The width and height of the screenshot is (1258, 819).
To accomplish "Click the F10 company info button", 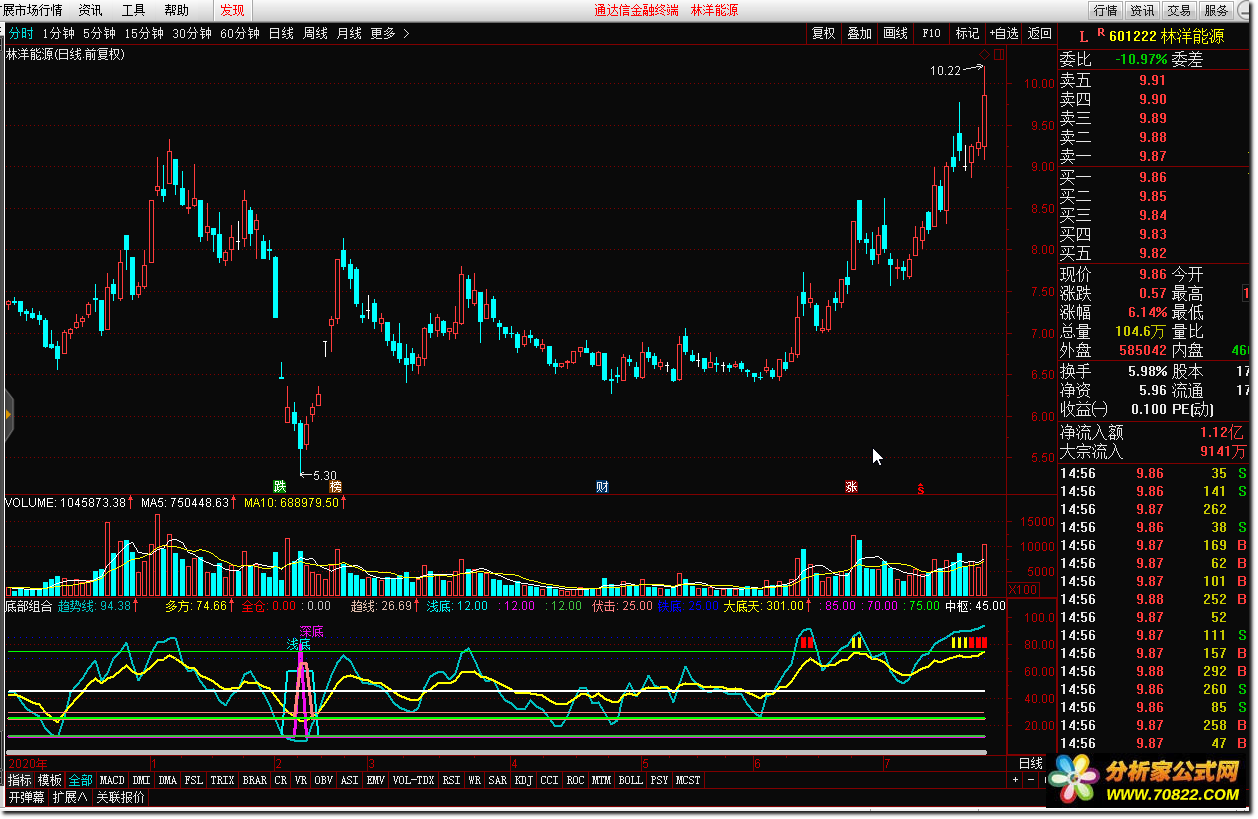I will (931, 33).
